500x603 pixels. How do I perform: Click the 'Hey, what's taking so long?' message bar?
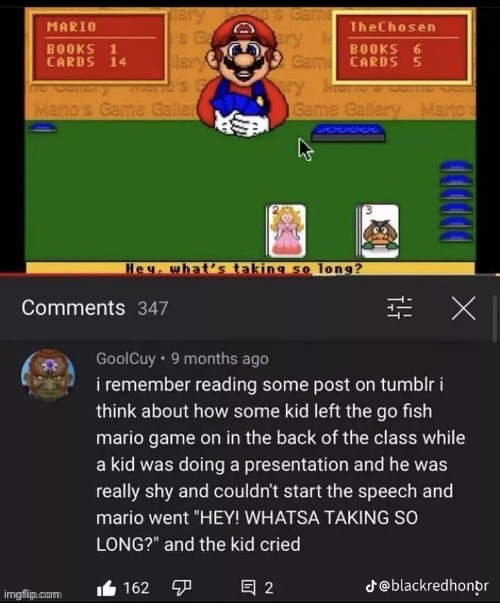click(250, 268)
